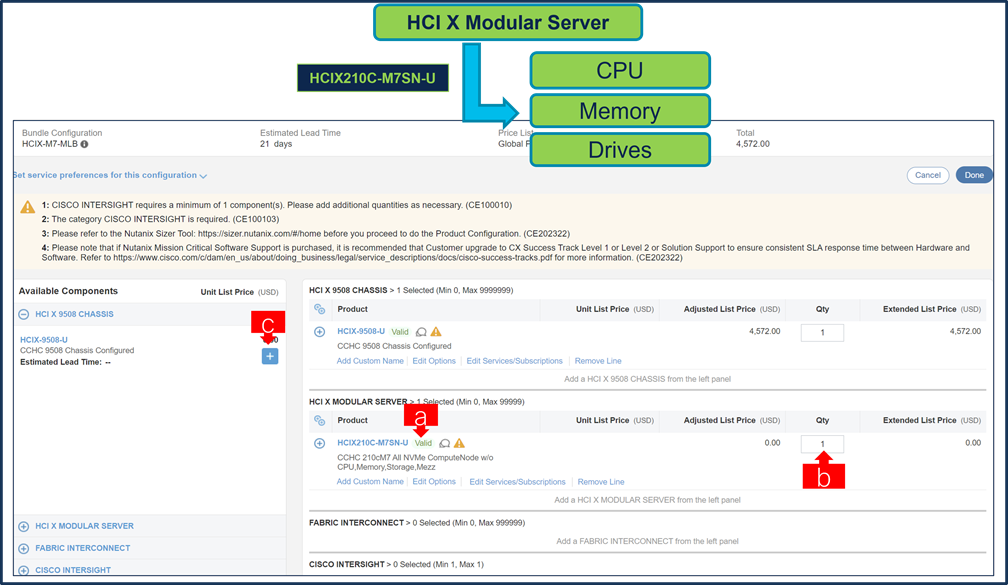The width and height of the screenshot is (1008, 585).
Task: Click Remove Line for HCIX-9508-U
Action: 598,361
